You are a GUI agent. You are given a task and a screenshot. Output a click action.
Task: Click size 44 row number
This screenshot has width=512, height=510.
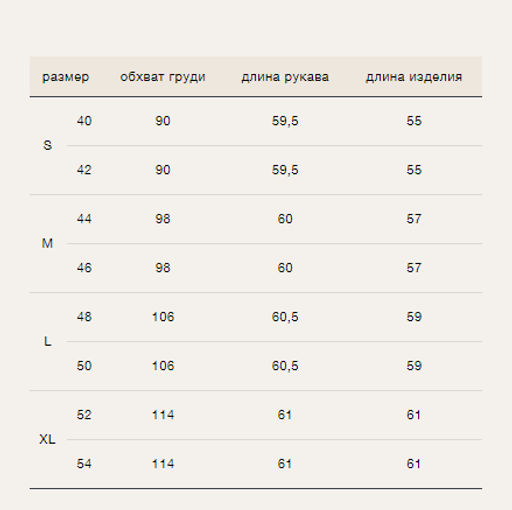tap(84, 219)
